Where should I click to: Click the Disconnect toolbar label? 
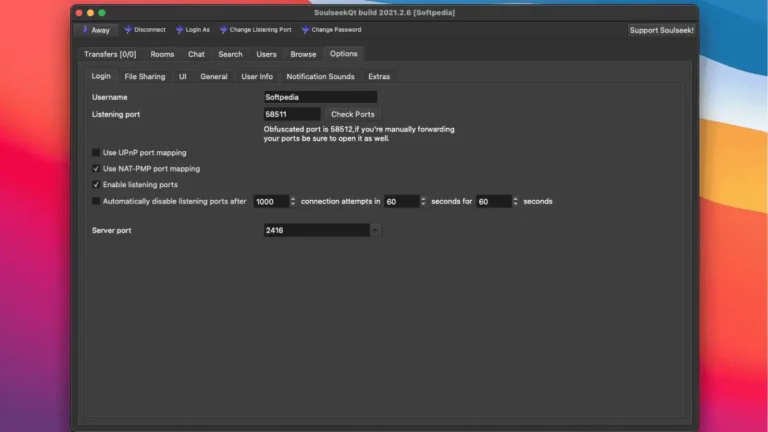coord(150,30)
